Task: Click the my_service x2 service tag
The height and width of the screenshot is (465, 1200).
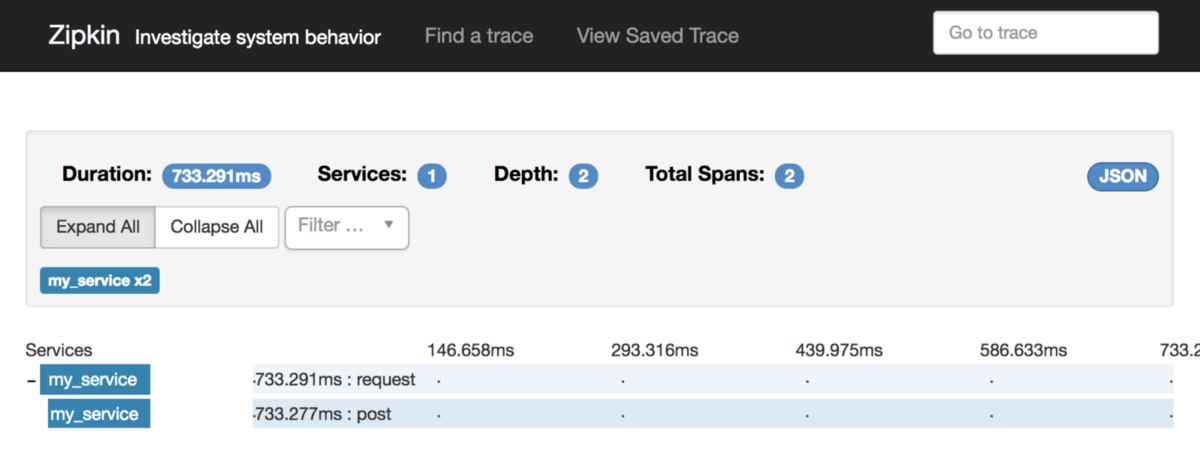Action: click(100, 281)
